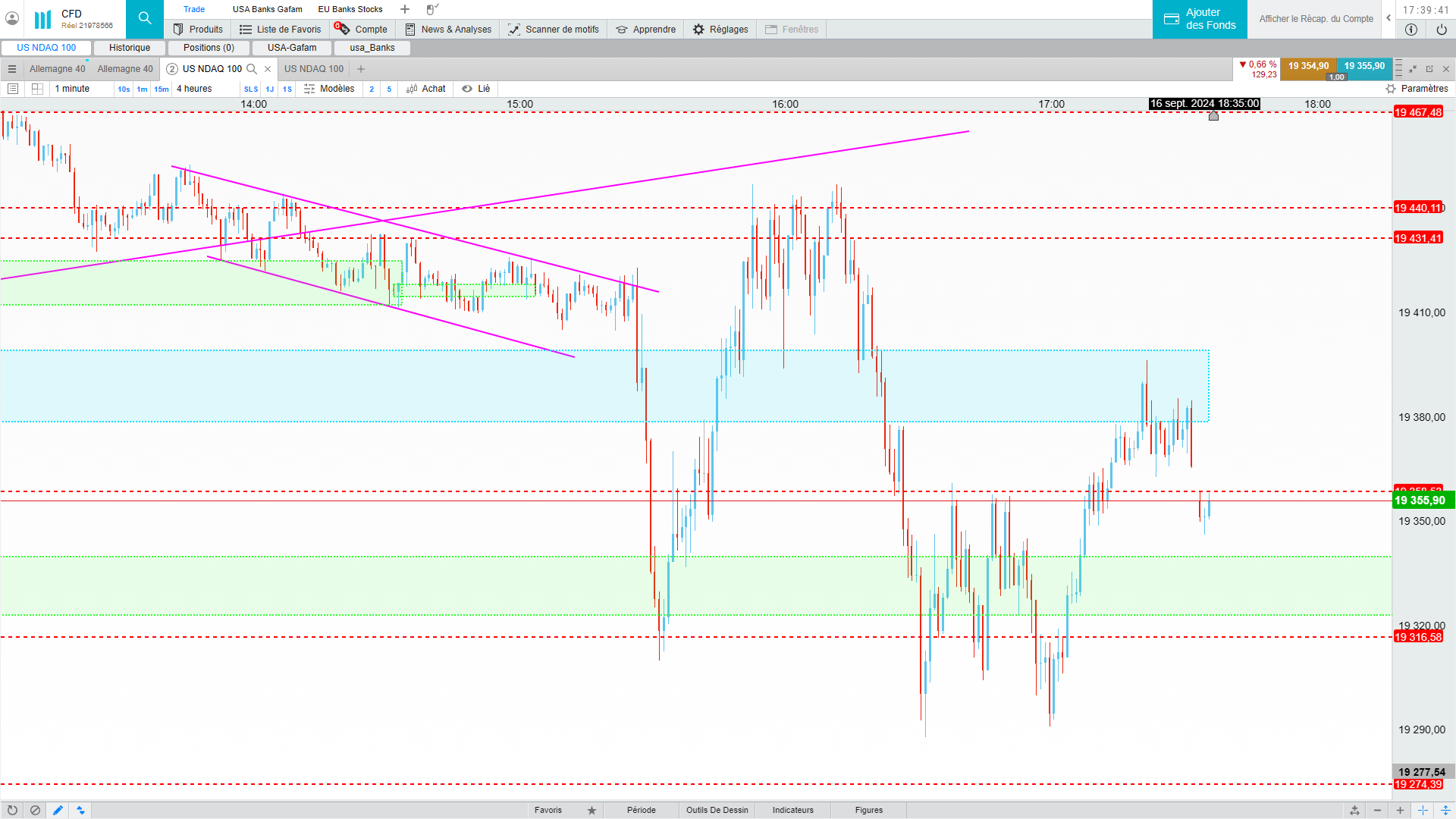The width and height of the screenshot is (1456, 819).
Task: Open the chart grid layout icon
Action: pos(37,89)
